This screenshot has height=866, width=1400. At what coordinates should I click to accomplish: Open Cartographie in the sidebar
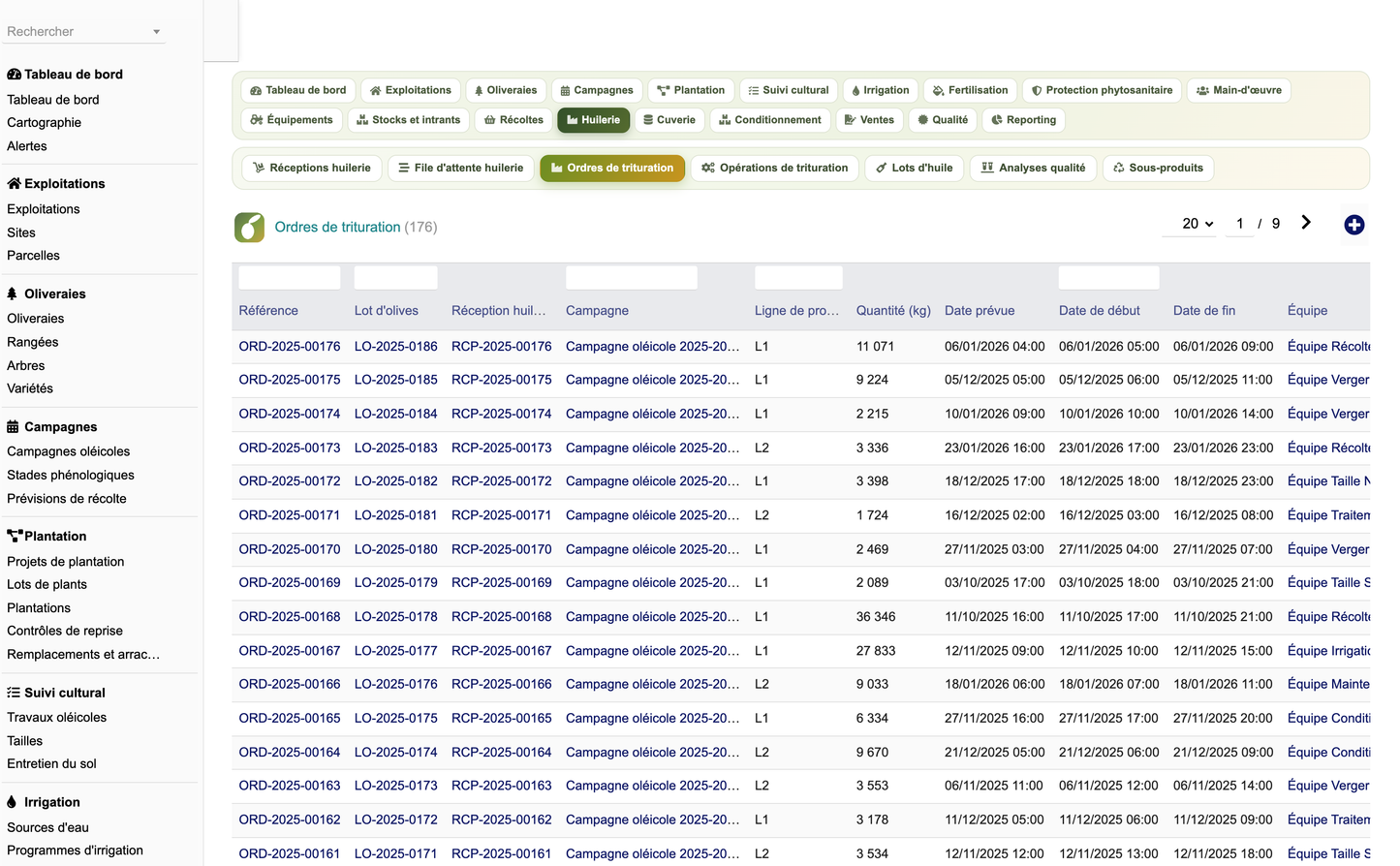[x=45, y=123]
